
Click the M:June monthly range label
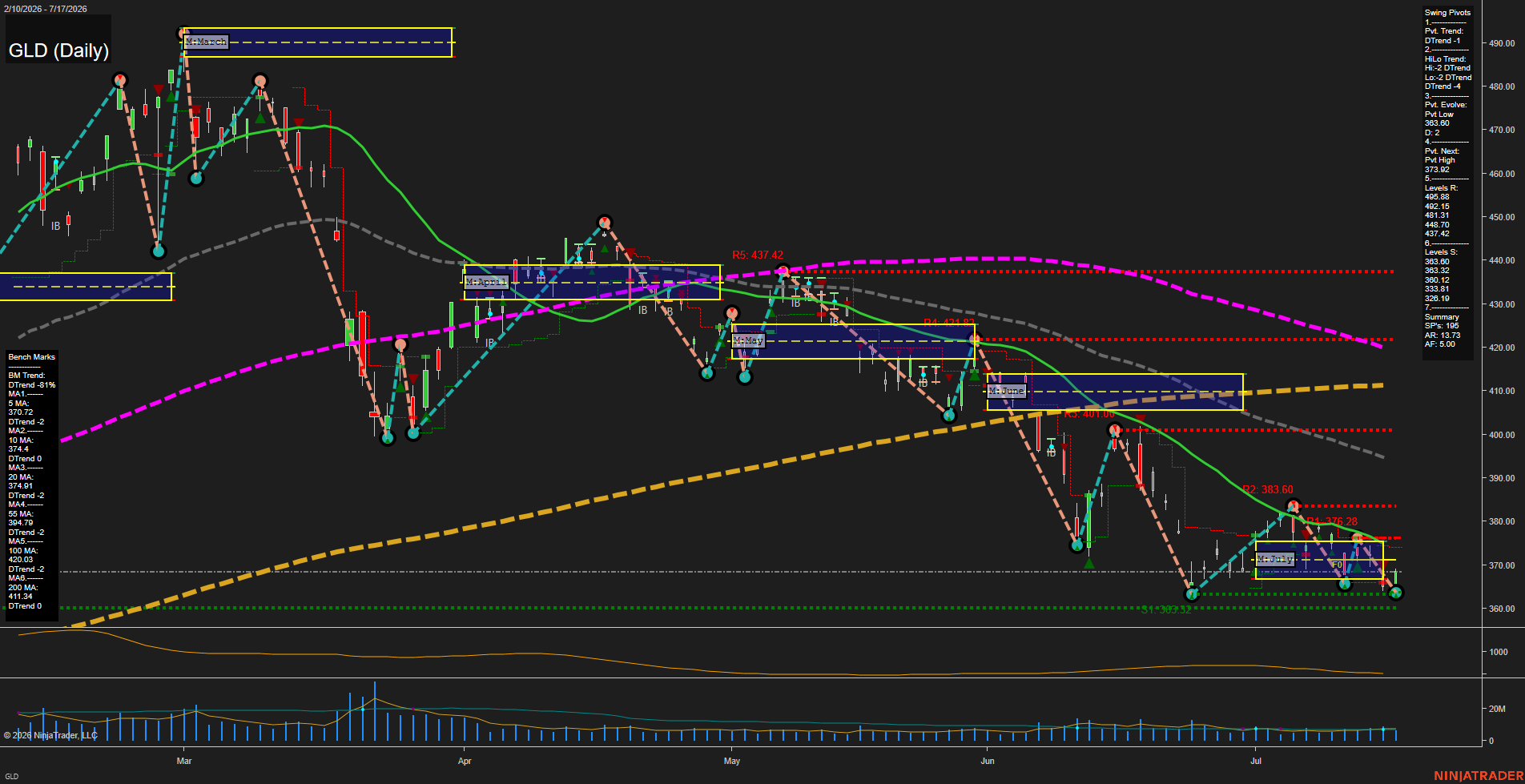coord(1006,391)
